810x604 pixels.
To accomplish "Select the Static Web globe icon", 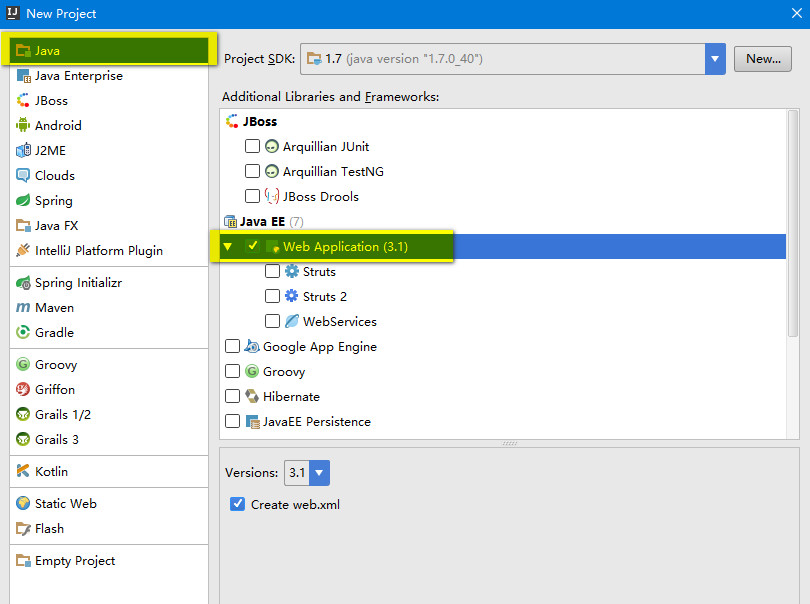I will coord(23,504).
